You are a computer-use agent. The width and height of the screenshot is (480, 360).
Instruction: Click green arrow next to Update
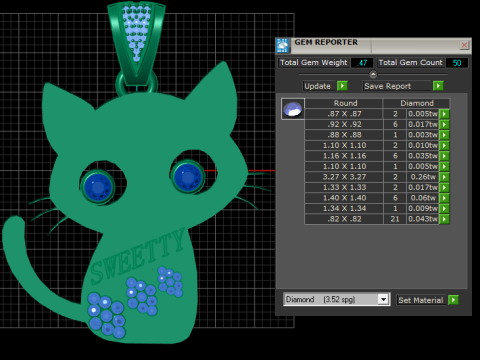tap(342, 86)
